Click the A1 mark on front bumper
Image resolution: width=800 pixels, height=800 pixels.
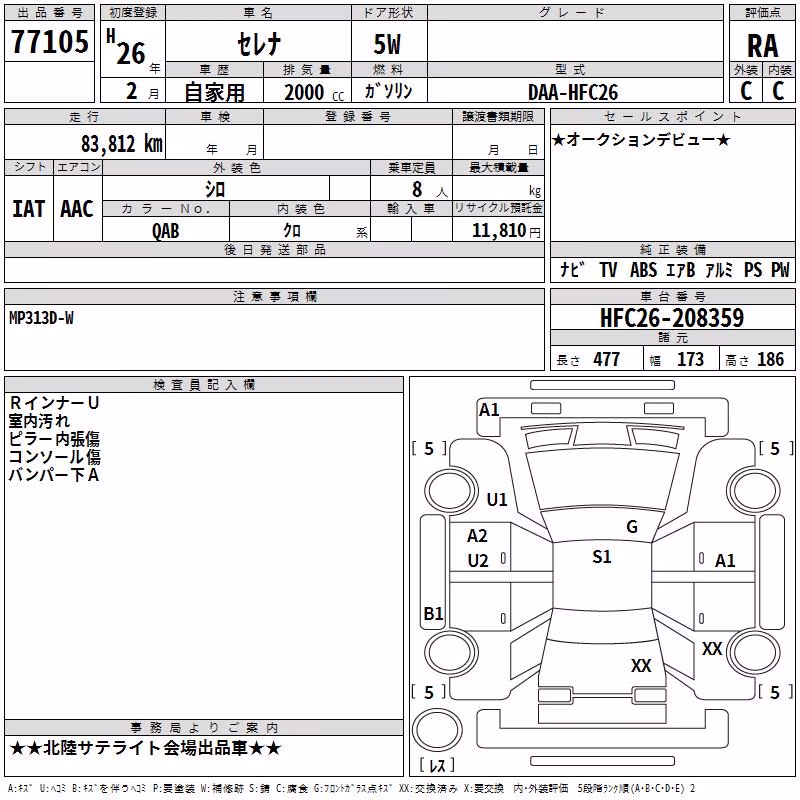coord(489,410)
